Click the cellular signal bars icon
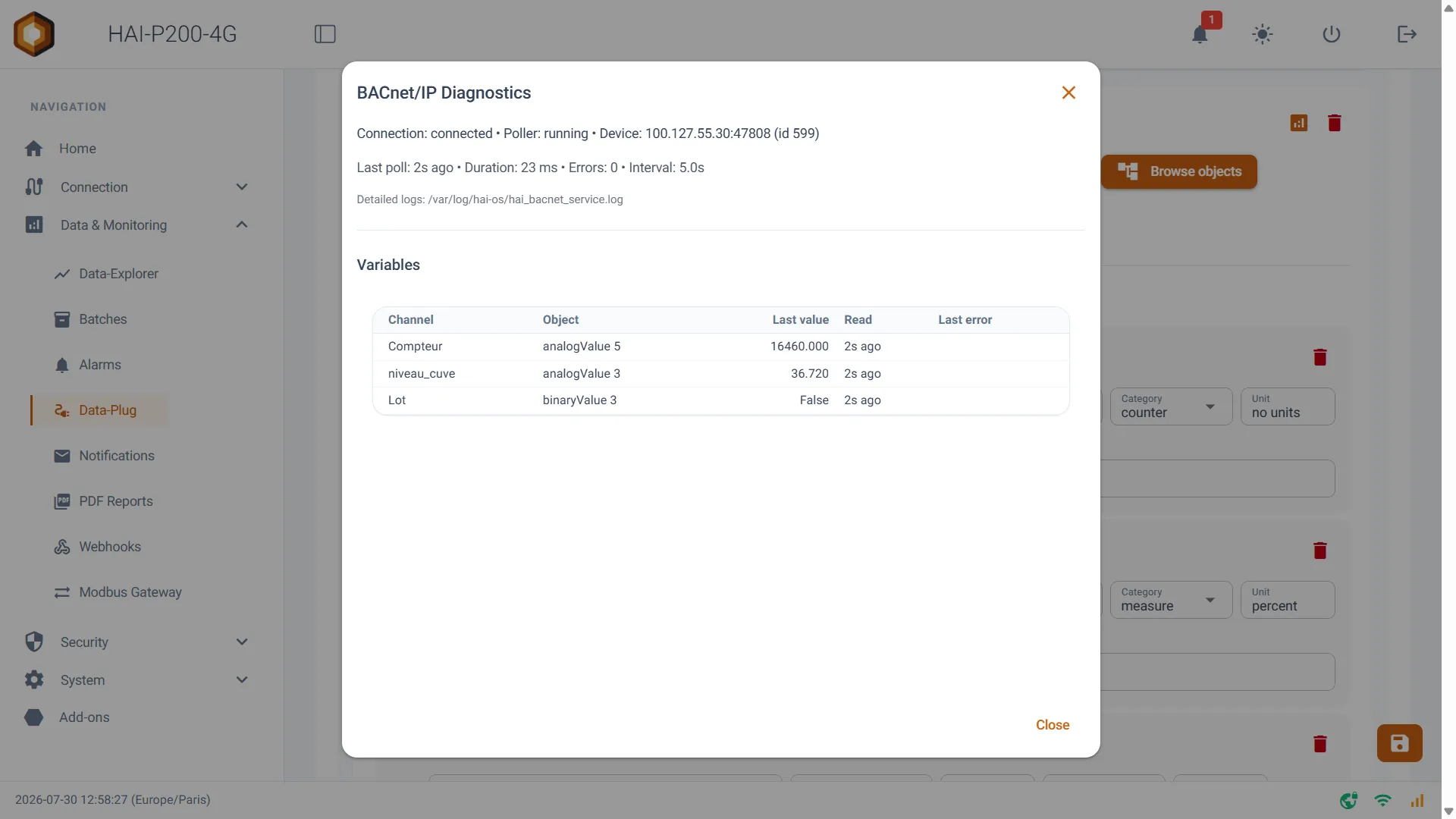 coord(1417,800)
